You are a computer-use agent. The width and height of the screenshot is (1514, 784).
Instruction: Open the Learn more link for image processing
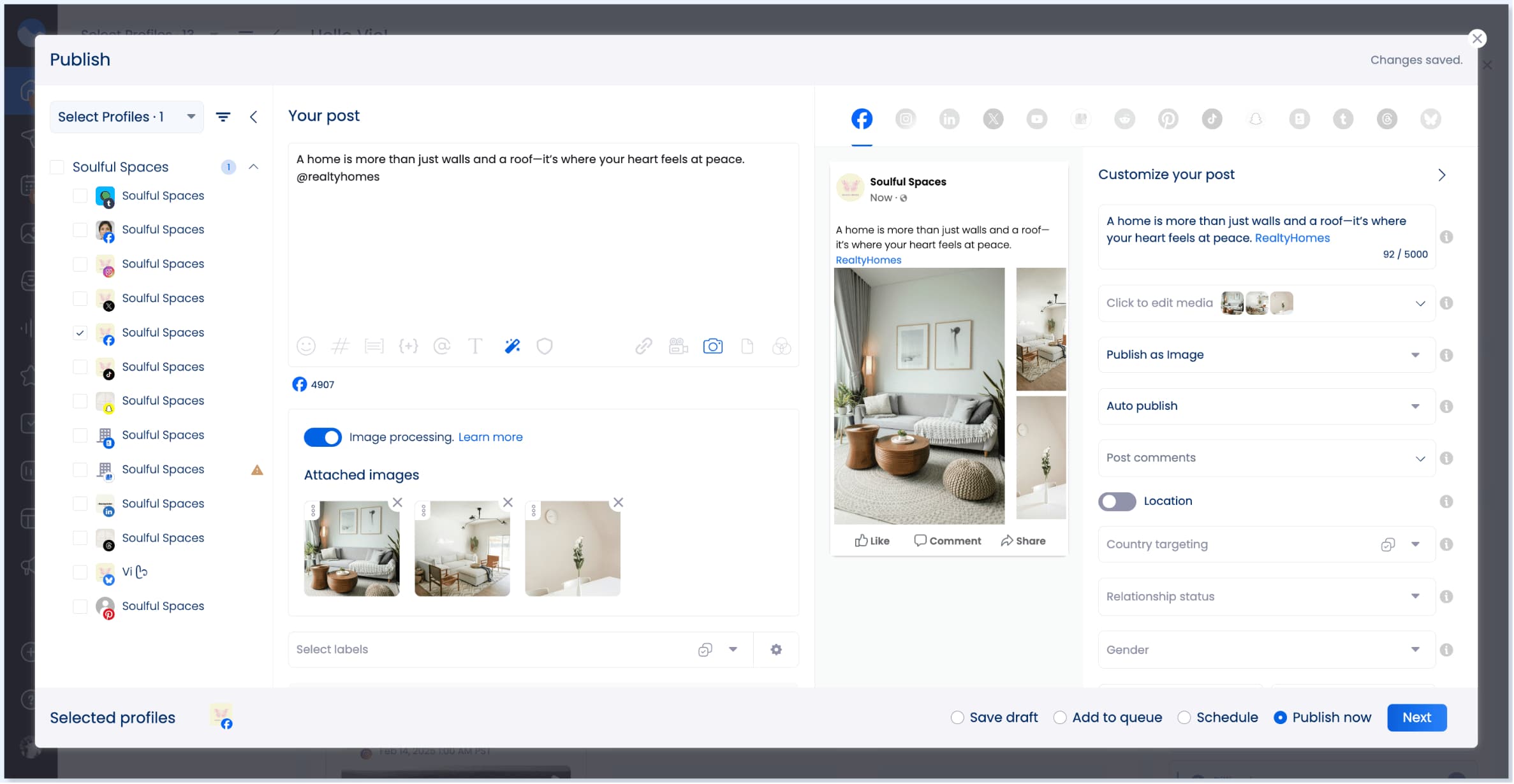pyautogui.click(x=490, y=437)
